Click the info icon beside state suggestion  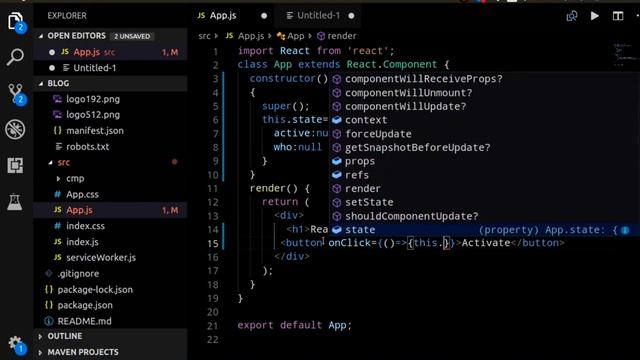point(625,230)
